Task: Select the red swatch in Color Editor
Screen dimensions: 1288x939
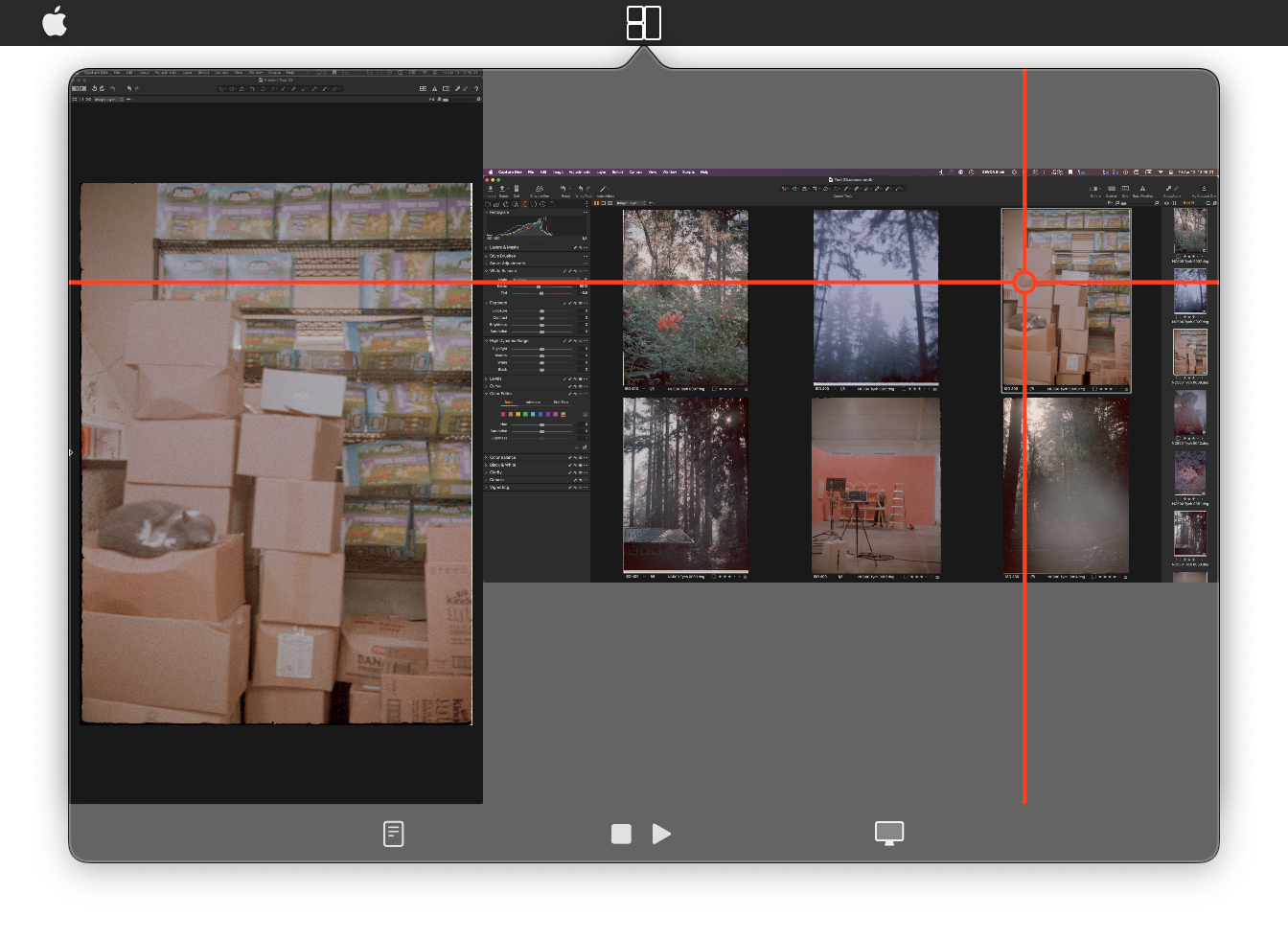Action: 503,414
